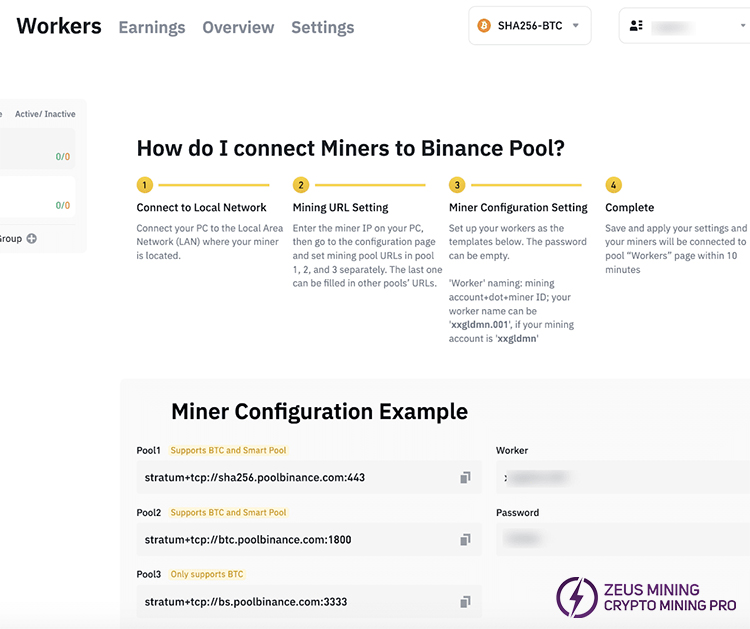750x629 pixels.
Task: Click the account user icon
Action: [636, 26]
